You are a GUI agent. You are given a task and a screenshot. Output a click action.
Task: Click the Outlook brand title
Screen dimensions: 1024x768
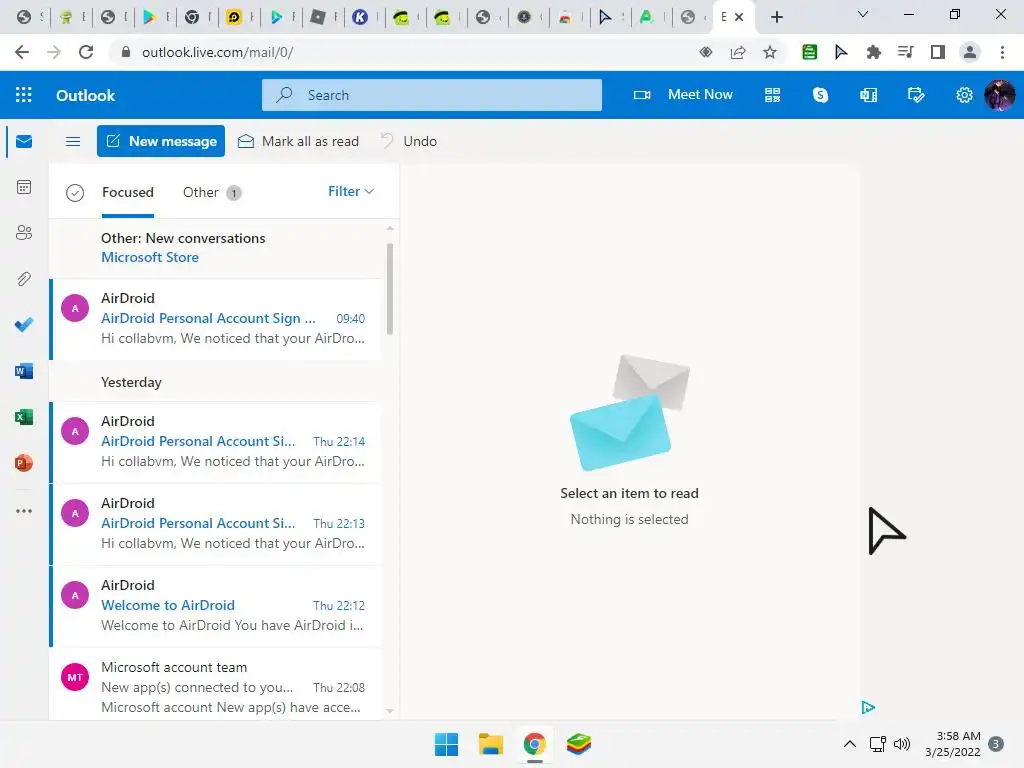click(86, 95)
